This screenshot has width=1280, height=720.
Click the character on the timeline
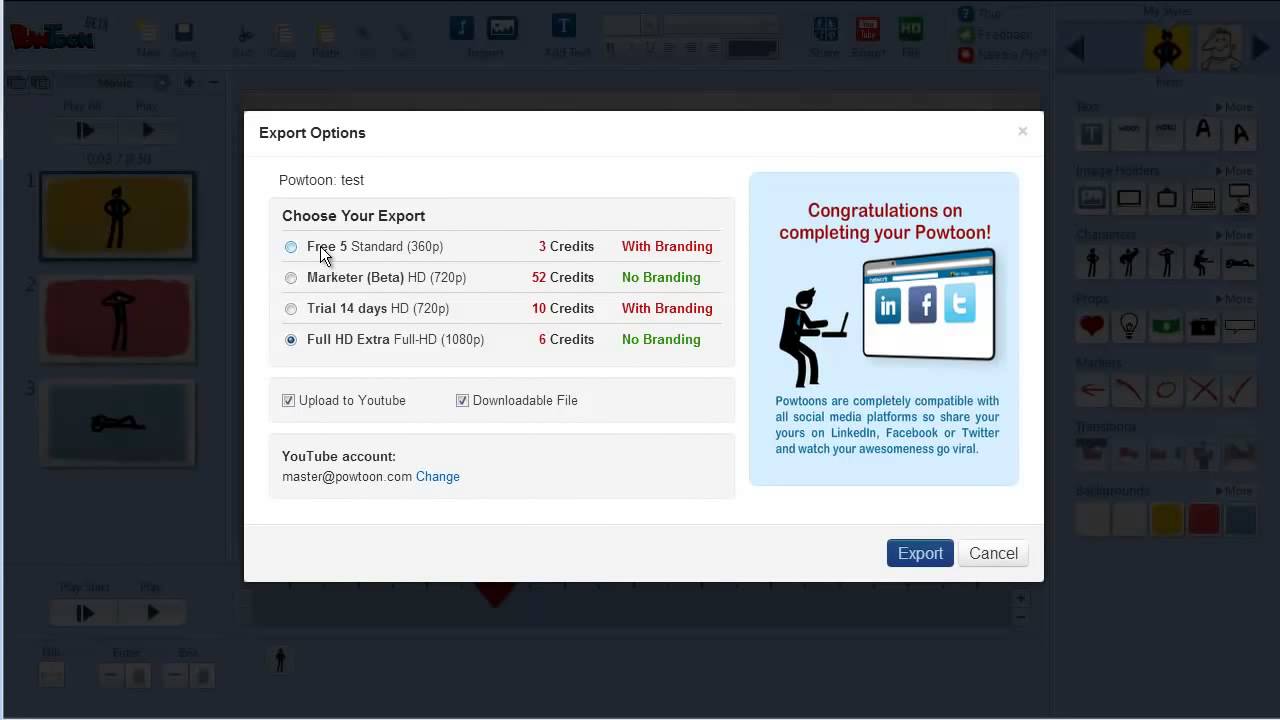coord(280,660)
